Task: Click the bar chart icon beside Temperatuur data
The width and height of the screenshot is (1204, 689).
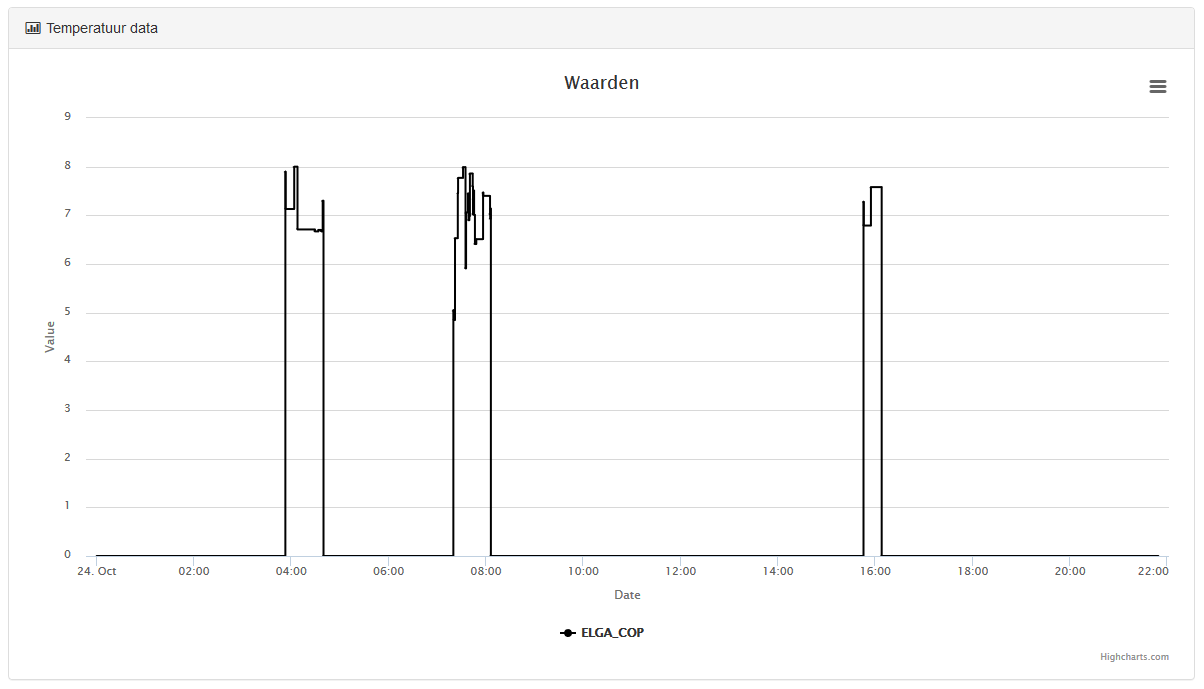Action: [x=33, y=28]
